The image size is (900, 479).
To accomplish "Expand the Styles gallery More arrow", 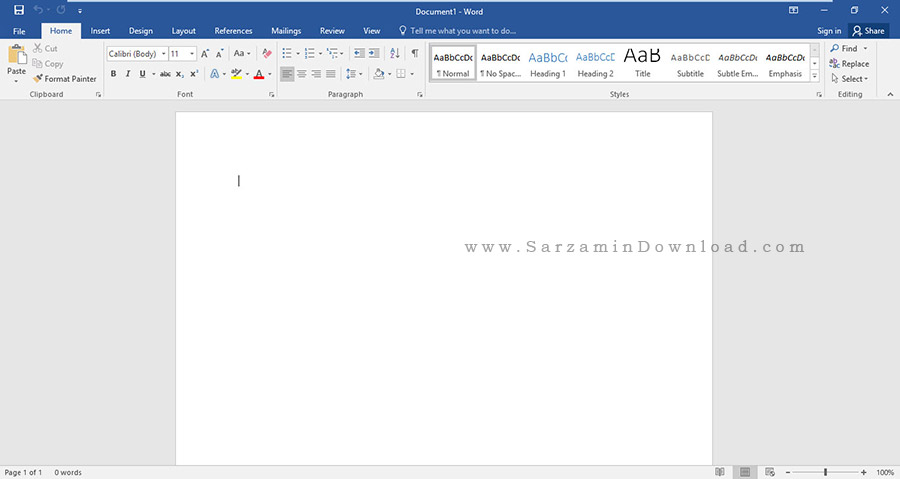I will click(814, 76).
